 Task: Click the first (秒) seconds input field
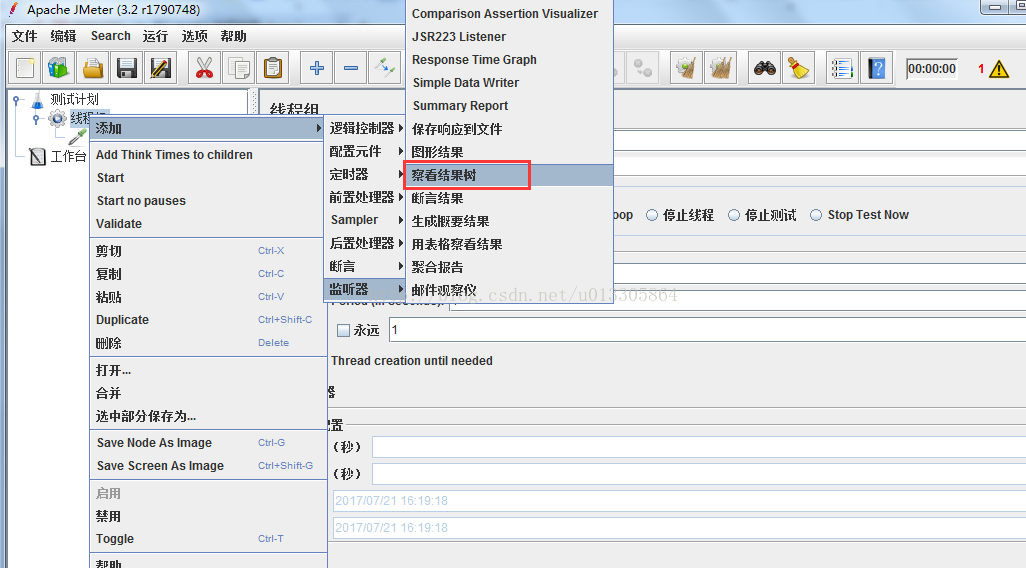699,447
